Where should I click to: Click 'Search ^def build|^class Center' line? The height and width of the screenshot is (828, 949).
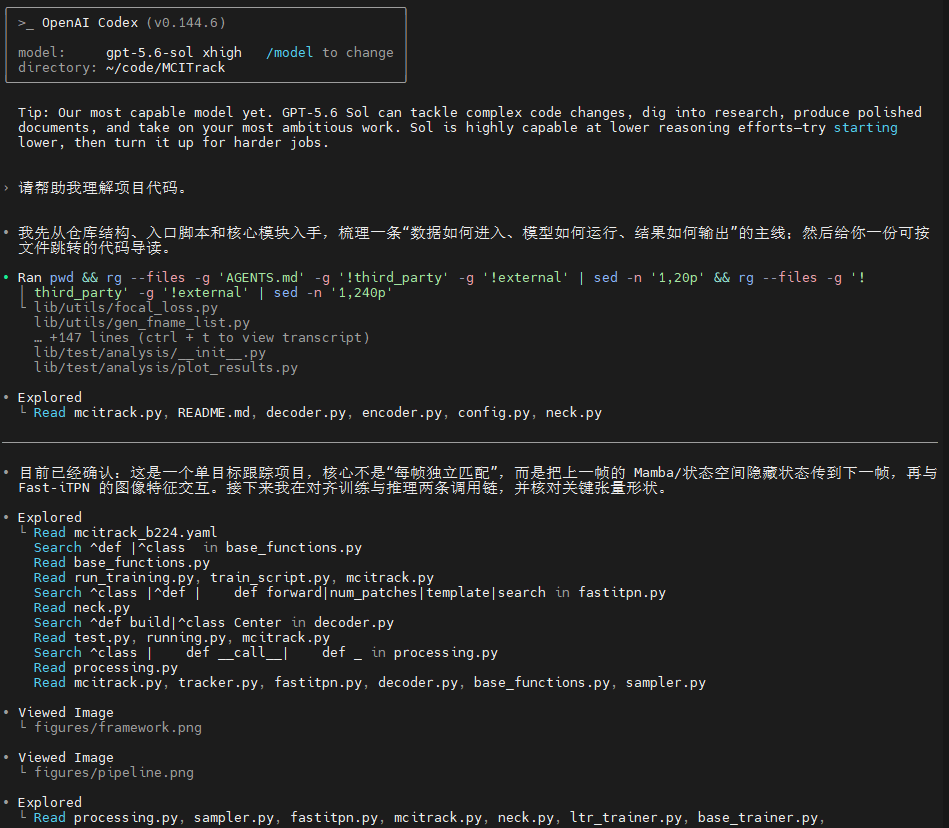pos(214,623)
